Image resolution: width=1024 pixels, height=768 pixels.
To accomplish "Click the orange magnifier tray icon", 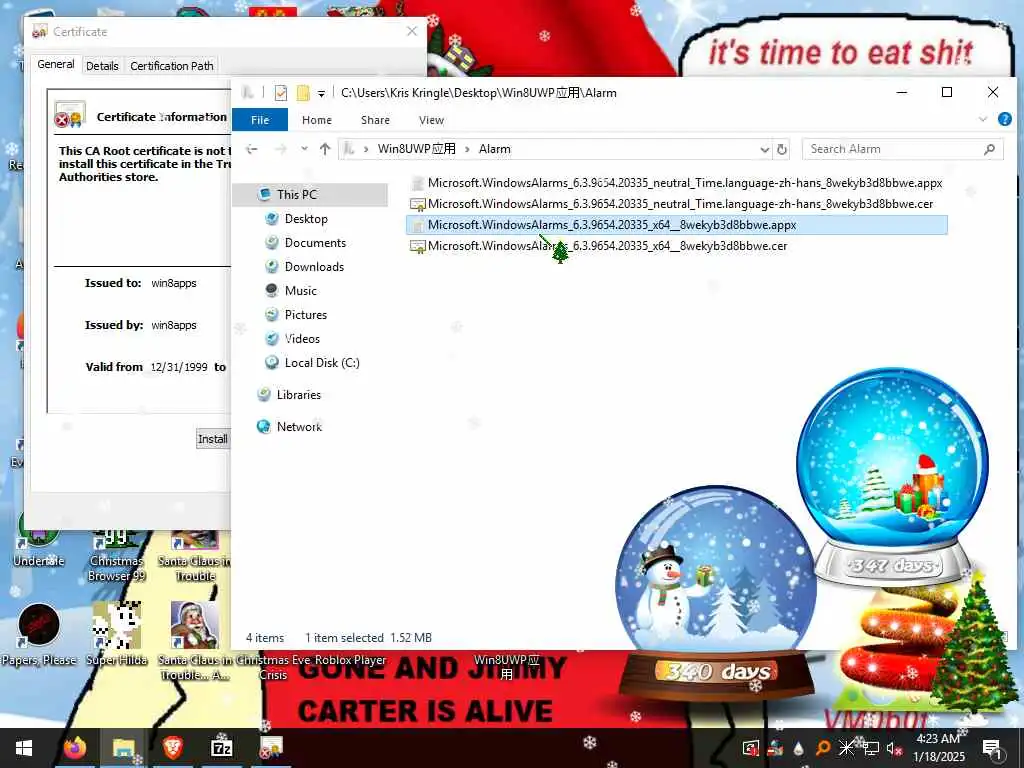I will click(x=823, y=748).
